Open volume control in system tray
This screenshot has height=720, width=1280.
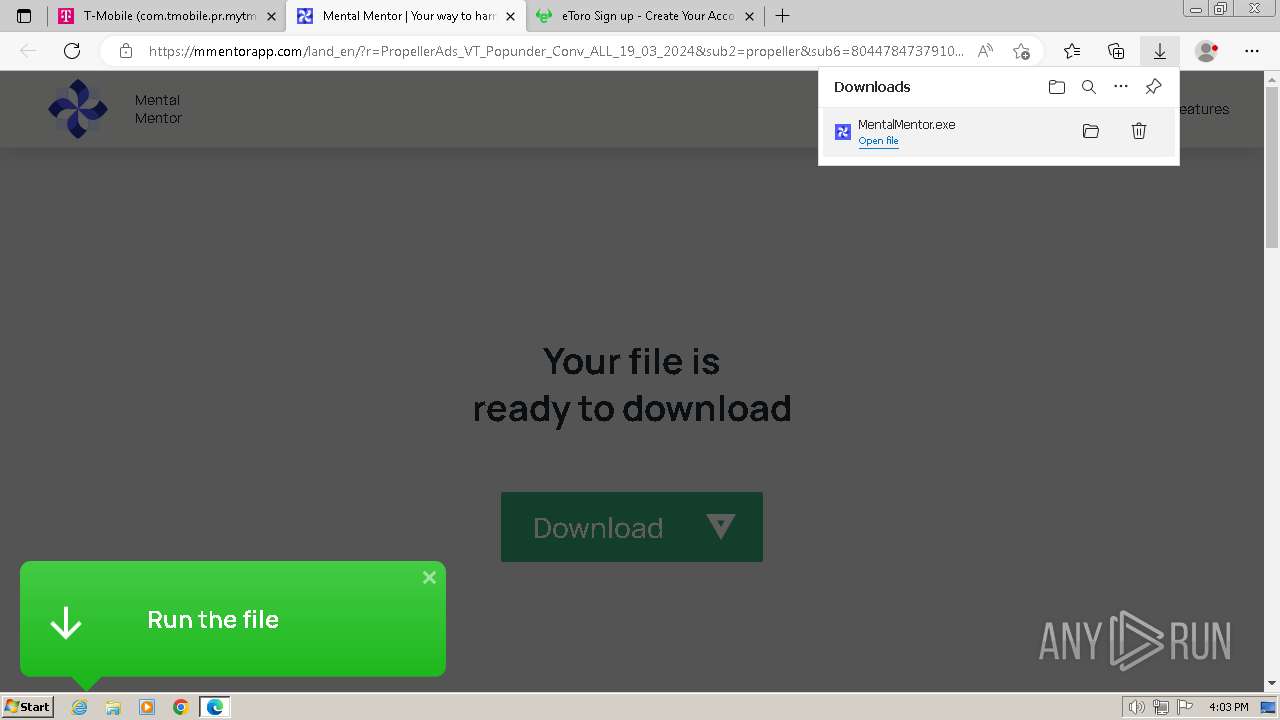pyautogui.click(x=1138, y=707)
